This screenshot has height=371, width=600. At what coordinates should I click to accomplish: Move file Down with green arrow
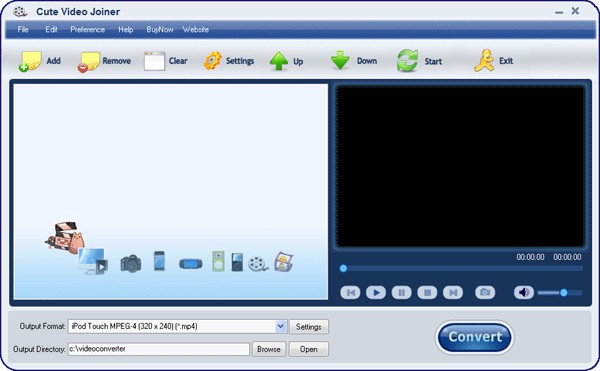(340, 60)
